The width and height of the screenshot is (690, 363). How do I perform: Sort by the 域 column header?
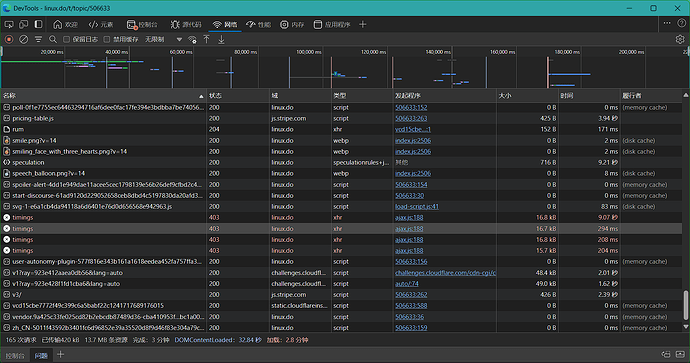(300, 95)
